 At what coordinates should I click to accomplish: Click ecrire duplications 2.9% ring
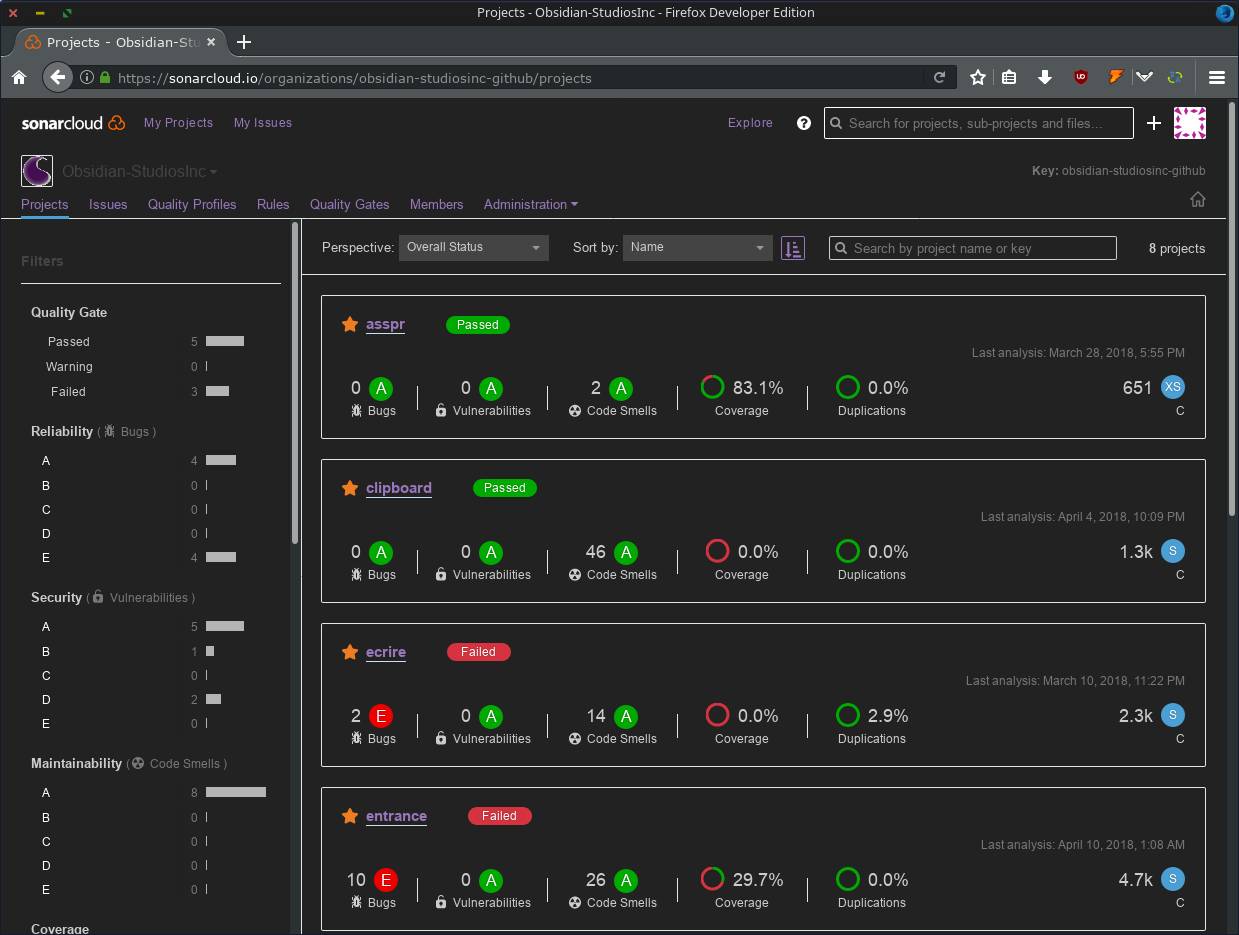coord(847,715)
